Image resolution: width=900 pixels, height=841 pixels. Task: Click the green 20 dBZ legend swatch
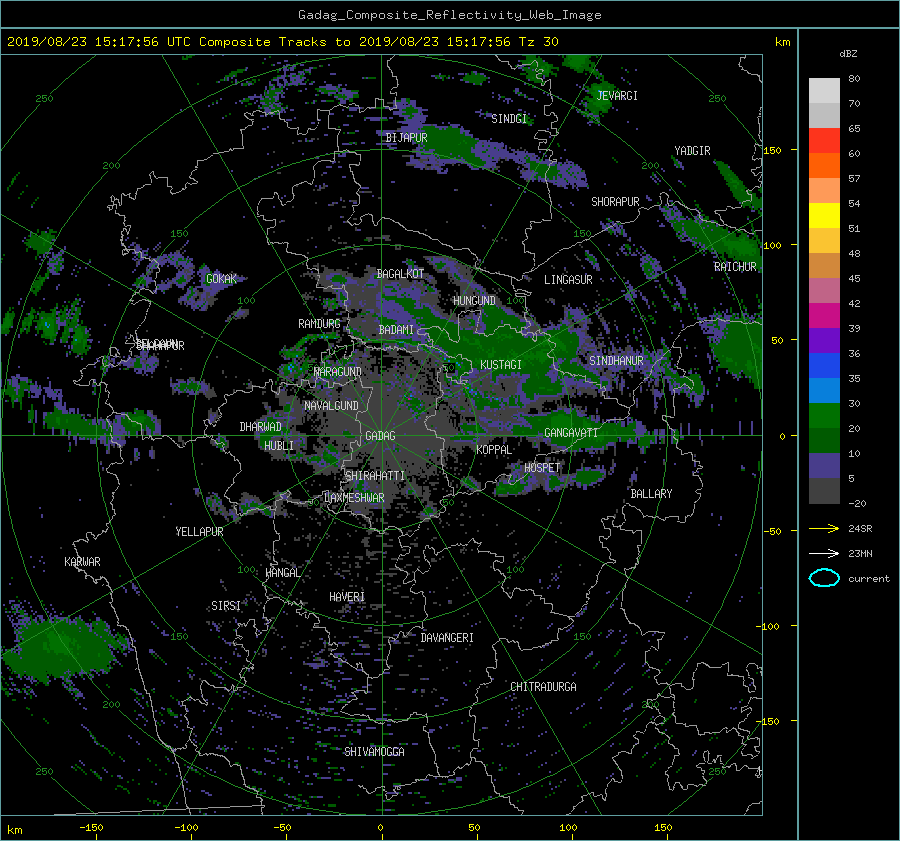point(824,416)
